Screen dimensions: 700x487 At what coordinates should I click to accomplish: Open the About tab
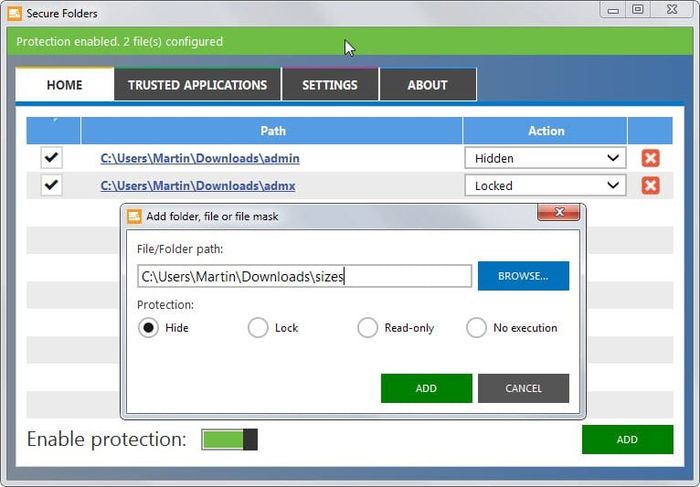[x=428, y=85]
